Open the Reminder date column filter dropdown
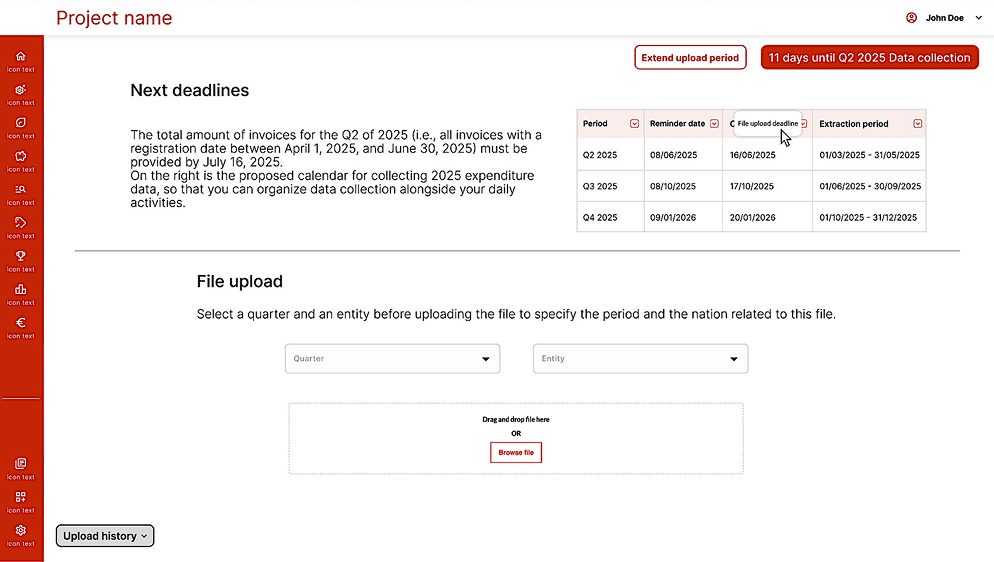The width and height of the screenshot is (994, 562). [714, 124]
